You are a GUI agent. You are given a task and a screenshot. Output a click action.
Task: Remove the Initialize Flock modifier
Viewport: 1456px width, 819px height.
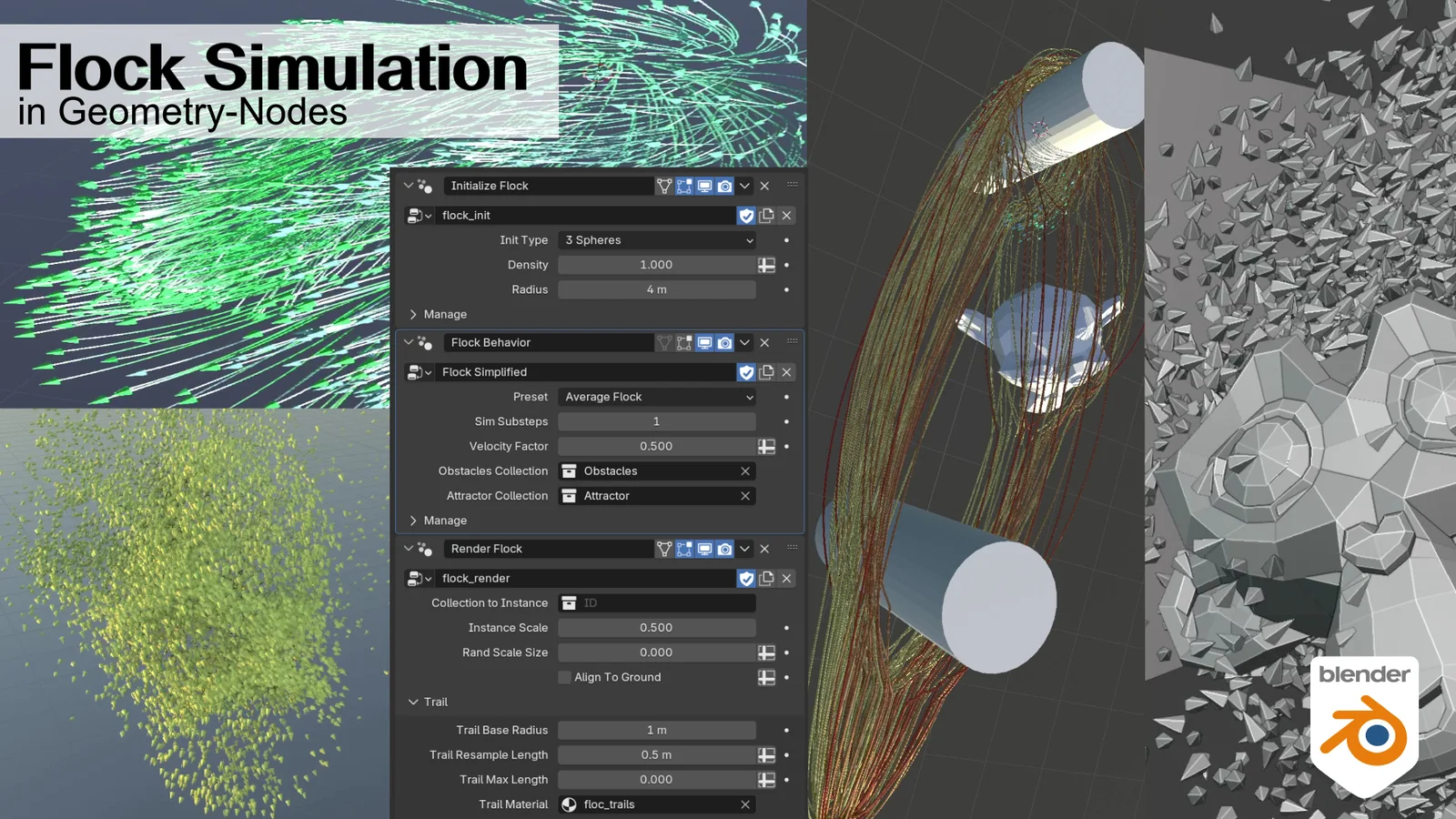764,186
